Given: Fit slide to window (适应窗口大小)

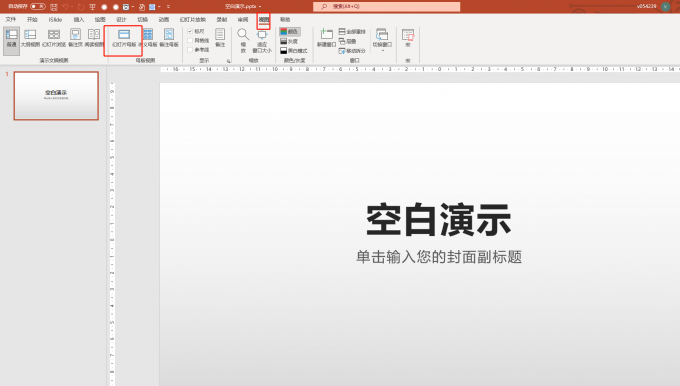Looking at the screenshot, I should point(262,40).
